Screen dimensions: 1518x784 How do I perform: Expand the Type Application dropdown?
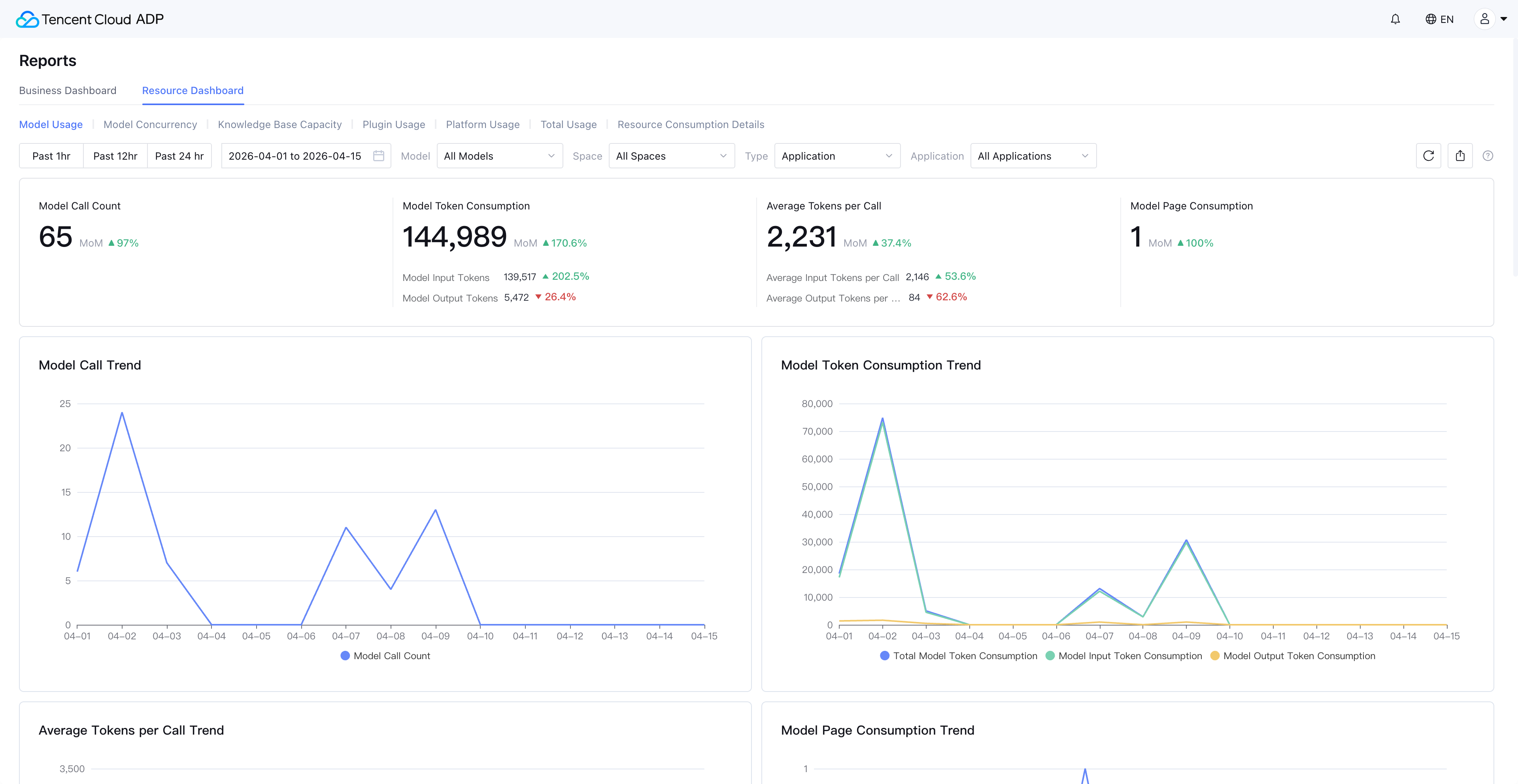coord(837,156)
